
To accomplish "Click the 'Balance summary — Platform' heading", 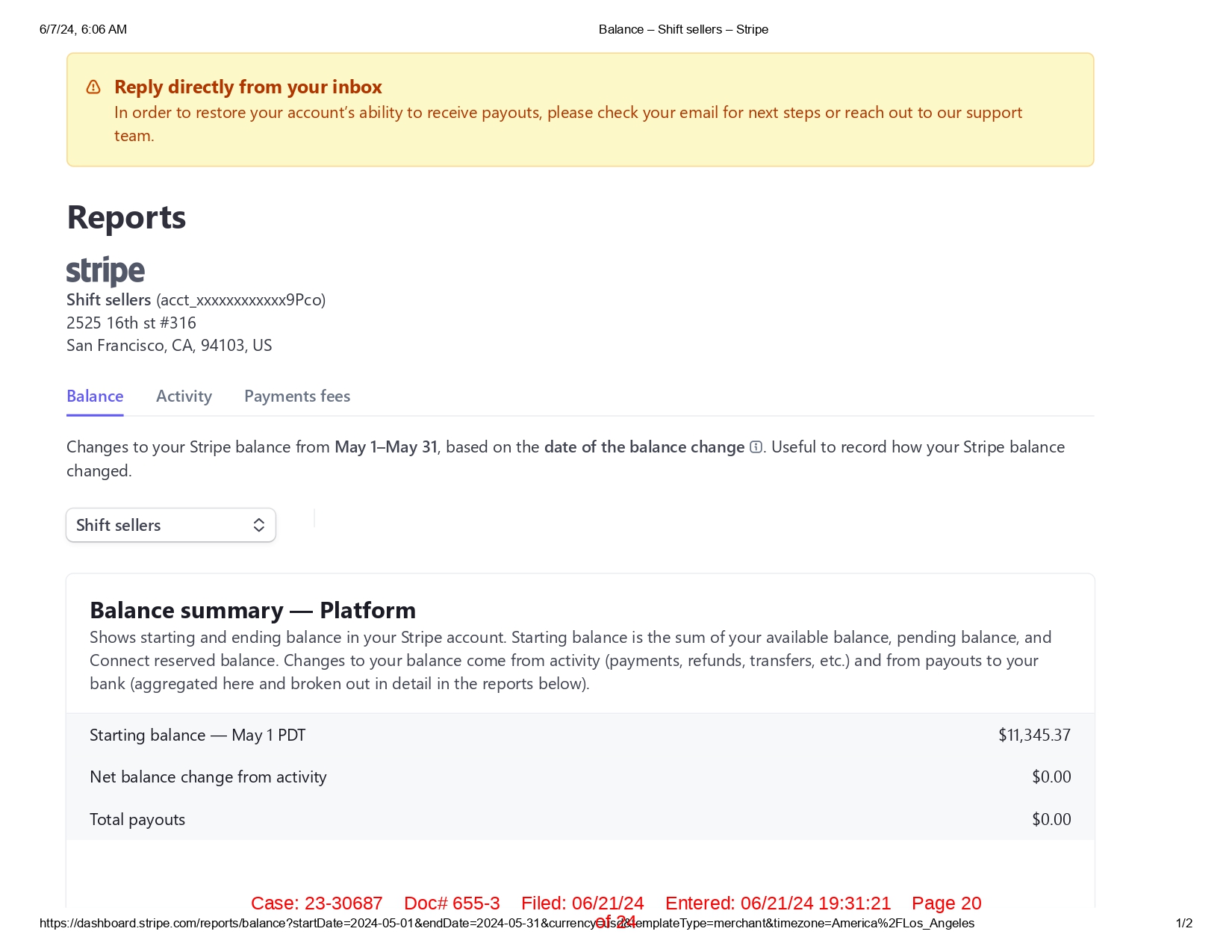I will (x=252, y=611).
